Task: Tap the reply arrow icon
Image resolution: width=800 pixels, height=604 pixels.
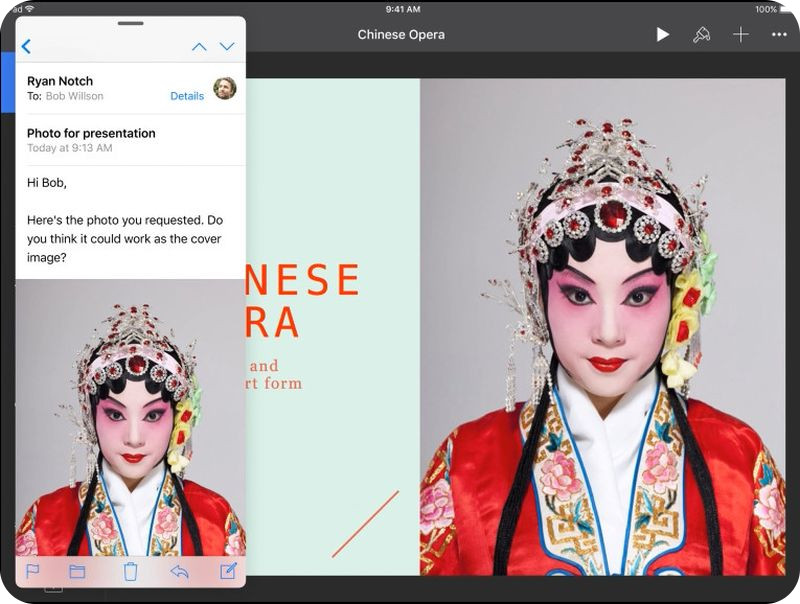Action: coord(180,572)
